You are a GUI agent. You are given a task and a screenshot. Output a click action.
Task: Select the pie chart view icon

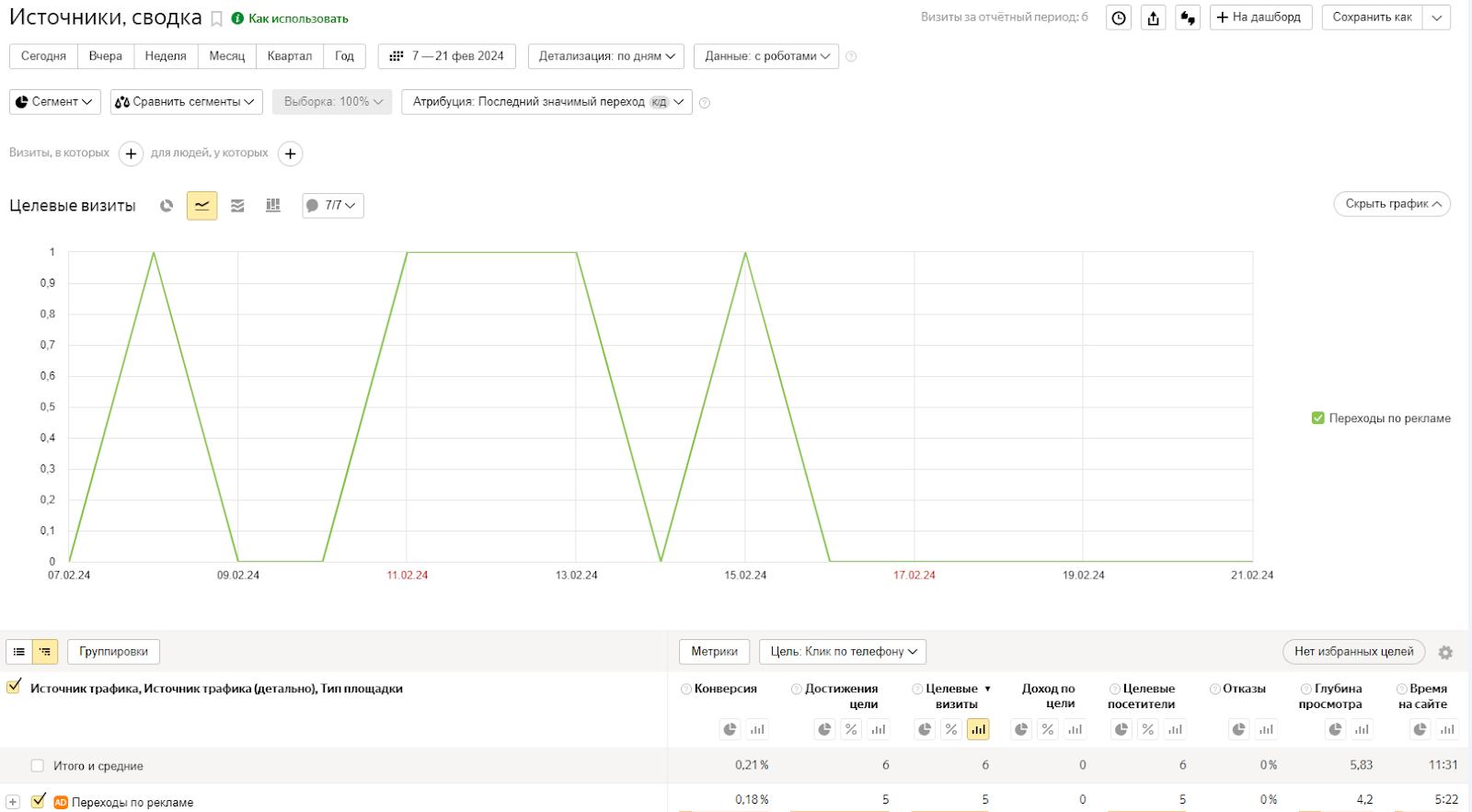pos(167,206)
